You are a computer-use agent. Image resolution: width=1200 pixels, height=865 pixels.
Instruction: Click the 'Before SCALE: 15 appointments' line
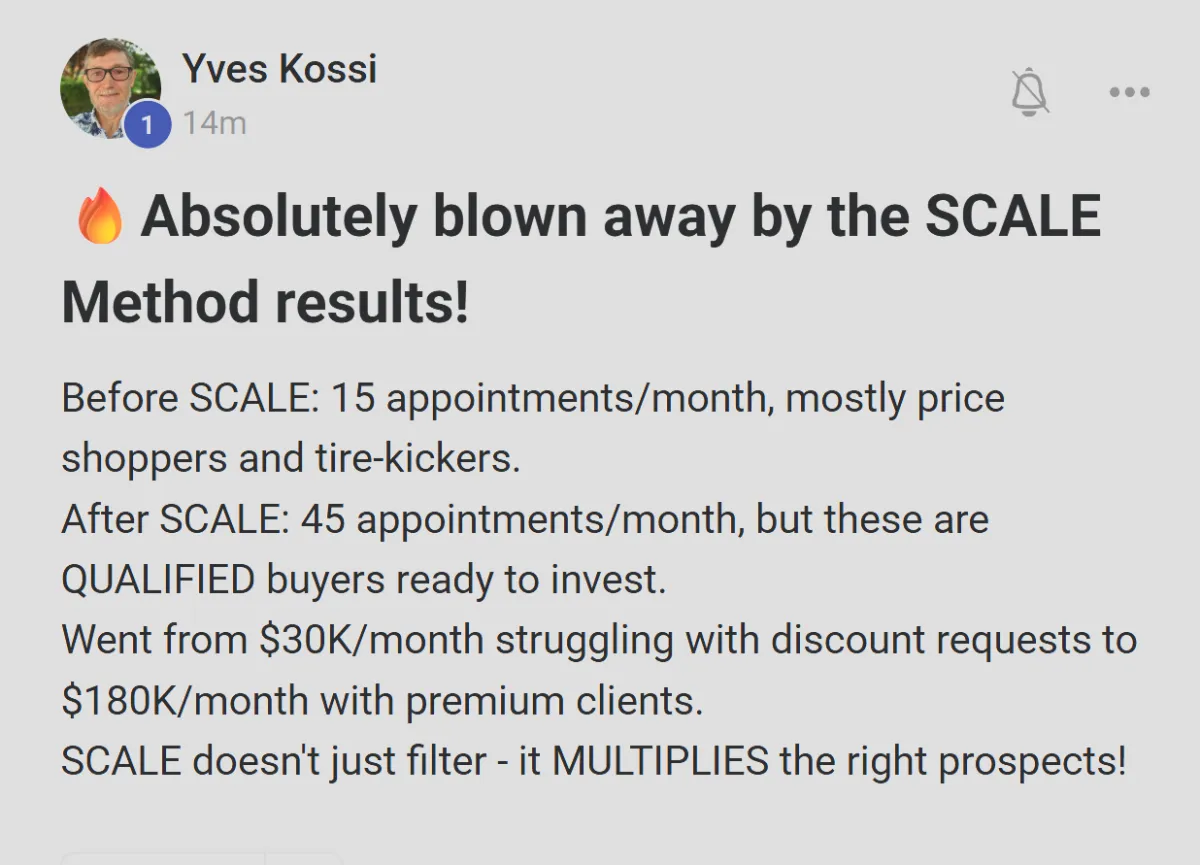pyautogui.click(x=532, y=399)
